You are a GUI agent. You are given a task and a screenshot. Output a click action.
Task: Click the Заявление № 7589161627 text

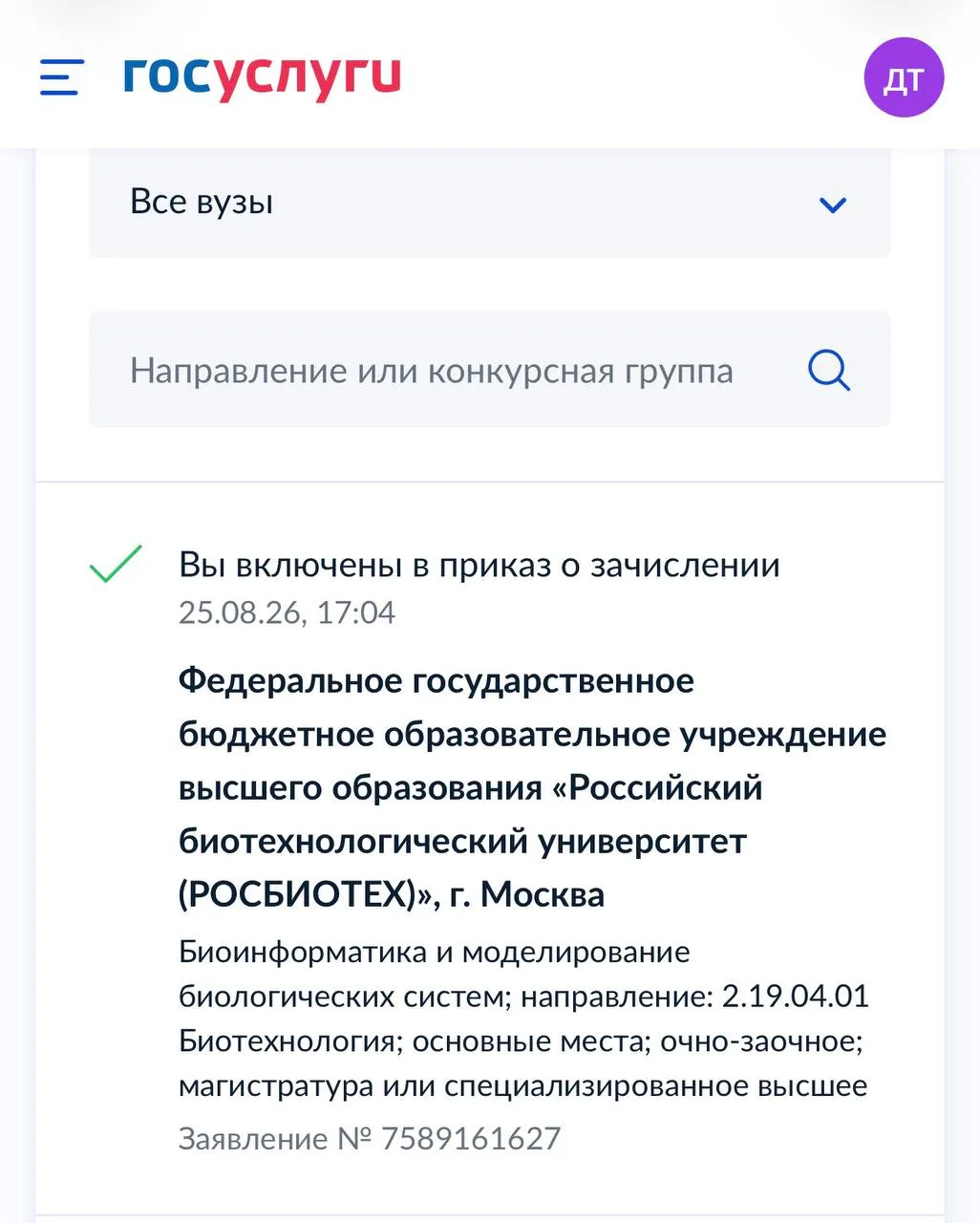coord(370,1139)
